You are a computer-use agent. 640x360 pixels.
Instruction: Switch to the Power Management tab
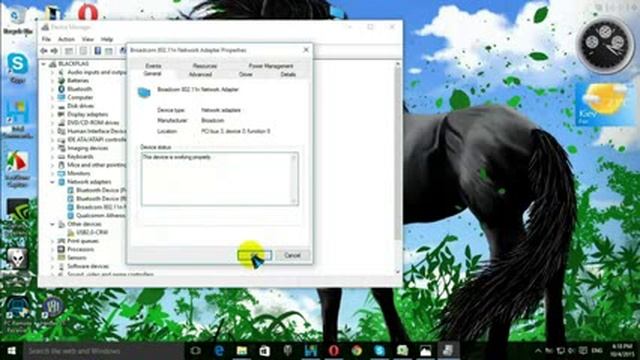pyautogui.click(x=271, y=66)
